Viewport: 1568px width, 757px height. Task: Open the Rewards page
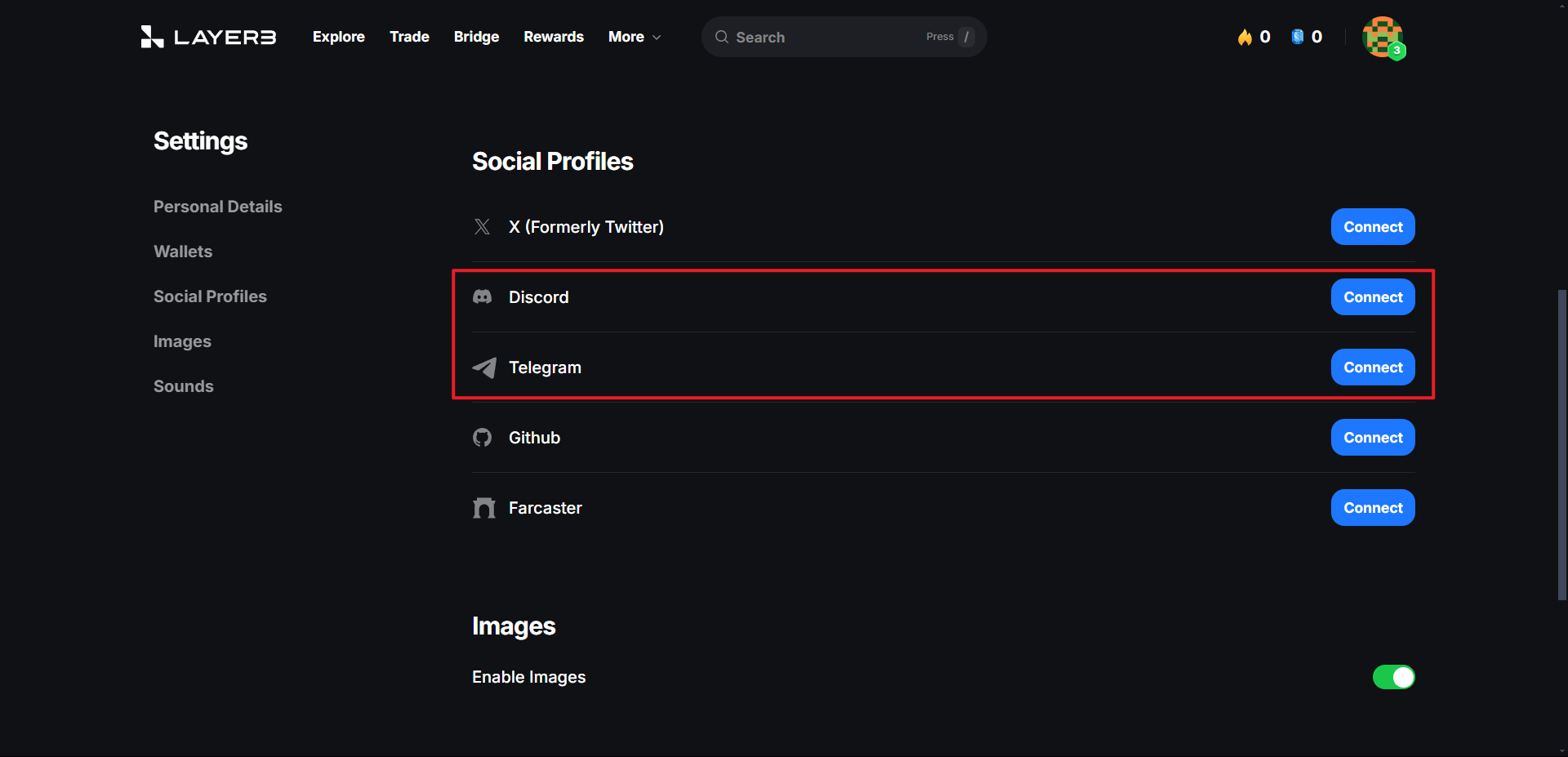[x=554, y=37]
